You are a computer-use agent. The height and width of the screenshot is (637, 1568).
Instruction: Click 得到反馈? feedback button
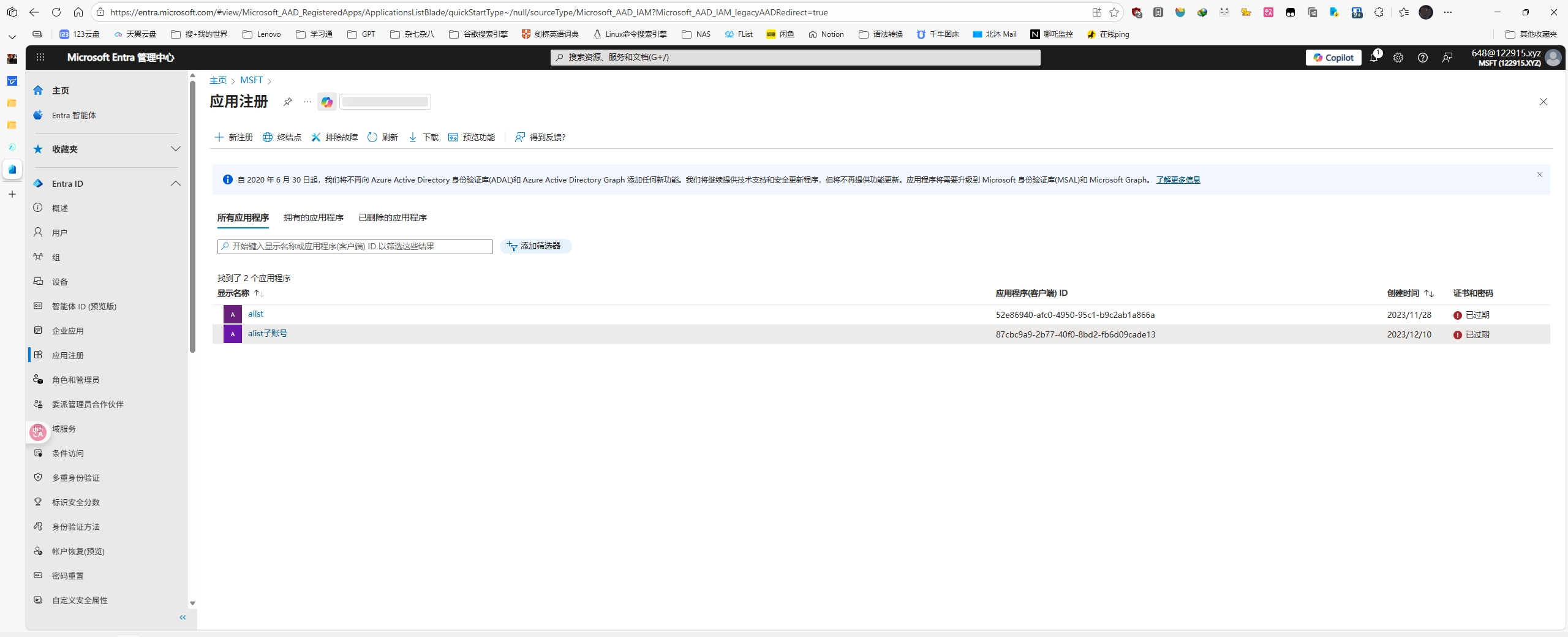click(x=540, y=137)
